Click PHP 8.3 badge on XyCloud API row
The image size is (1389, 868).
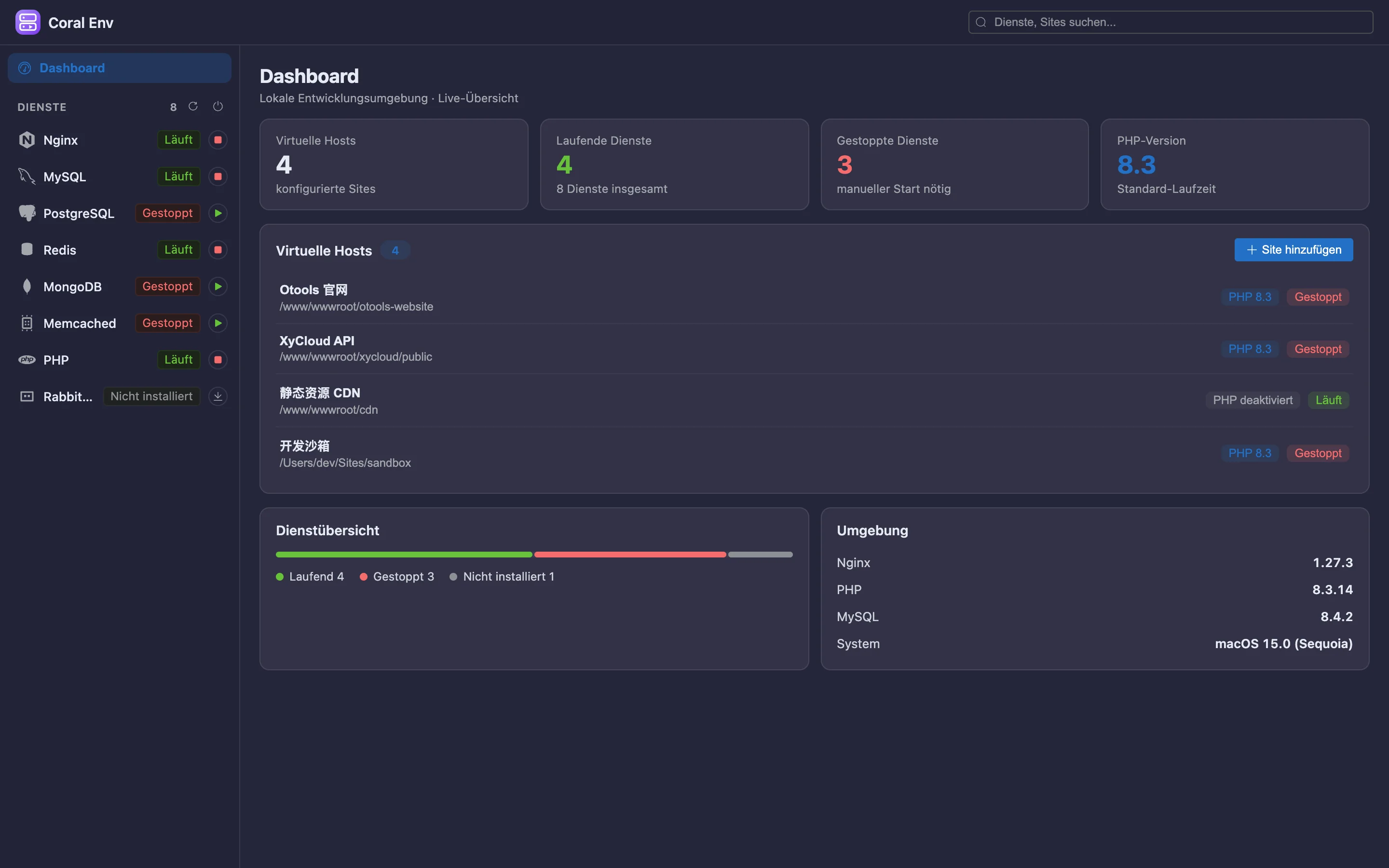1250,349
